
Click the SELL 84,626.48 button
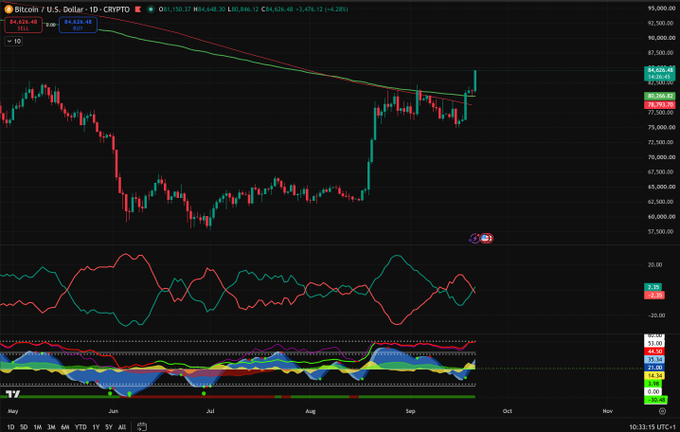pyautogui.click(x=23, y=25)
